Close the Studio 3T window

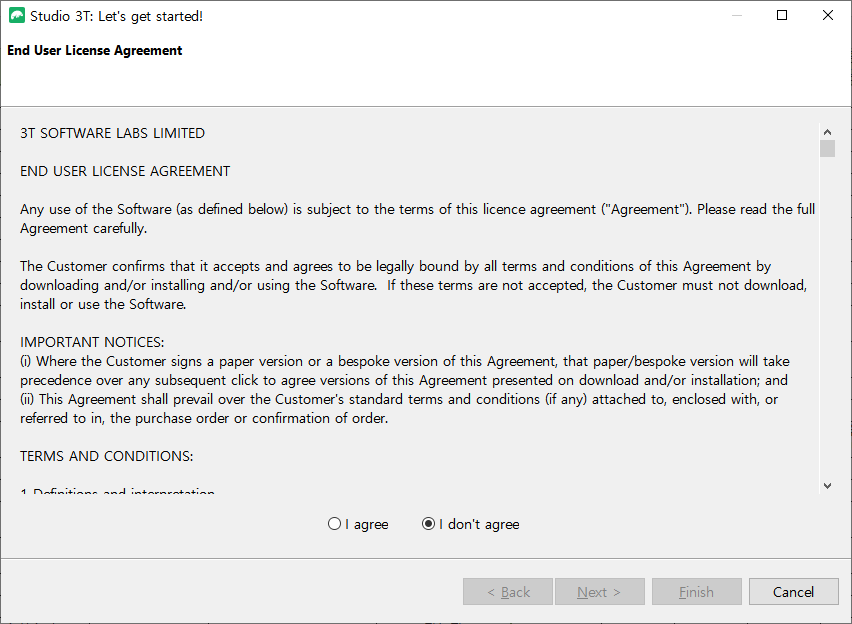pyautogui.click(x=828, y=15)
